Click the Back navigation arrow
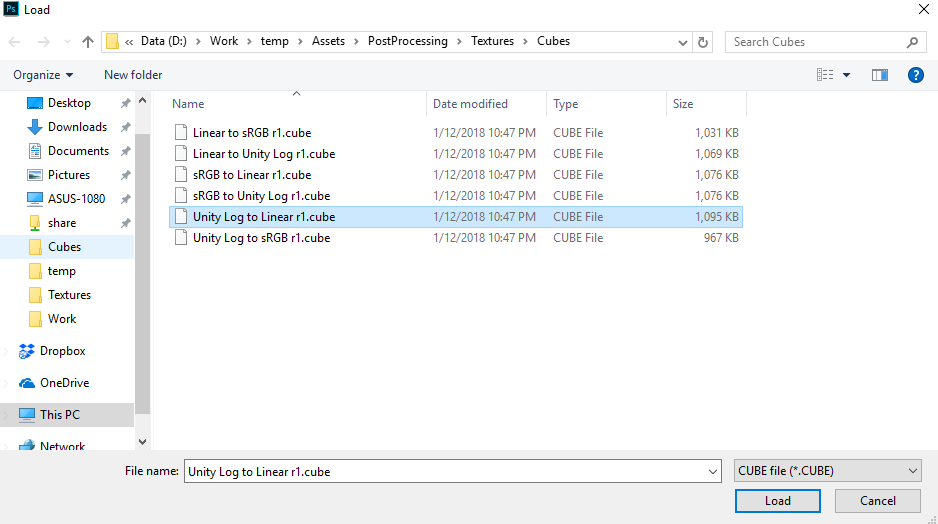Image resolution: width=938 pixels, height=524 pixels. 15,42
